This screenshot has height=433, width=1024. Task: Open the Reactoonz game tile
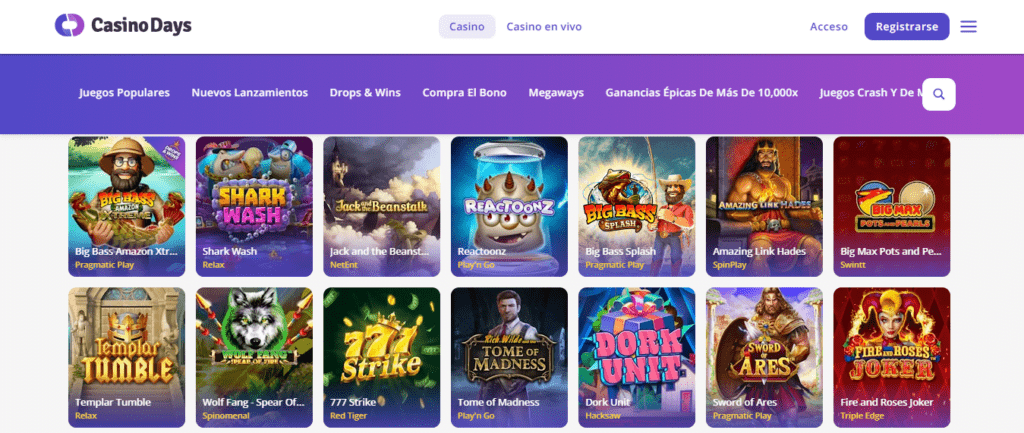pos(509,206)
